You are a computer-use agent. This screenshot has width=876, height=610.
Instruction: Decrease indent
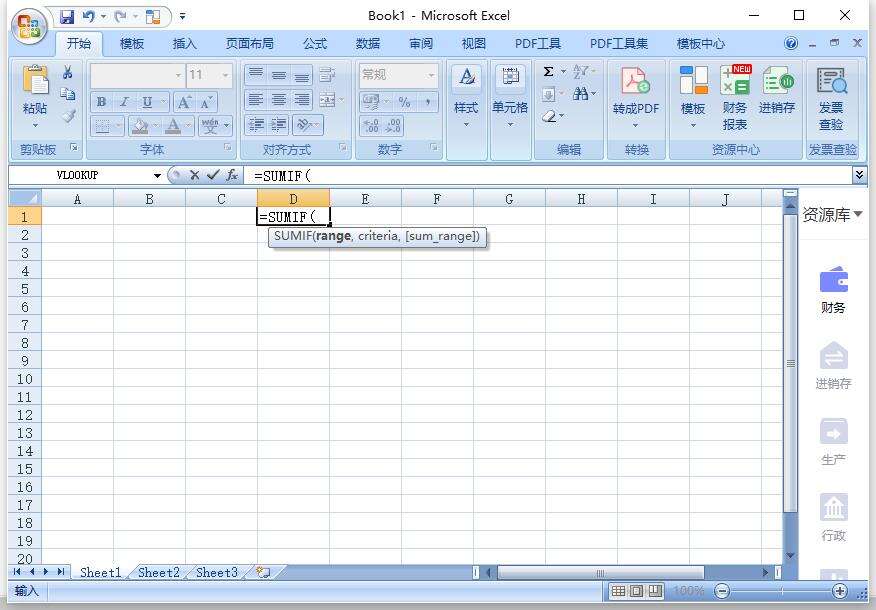coord(256,125)
